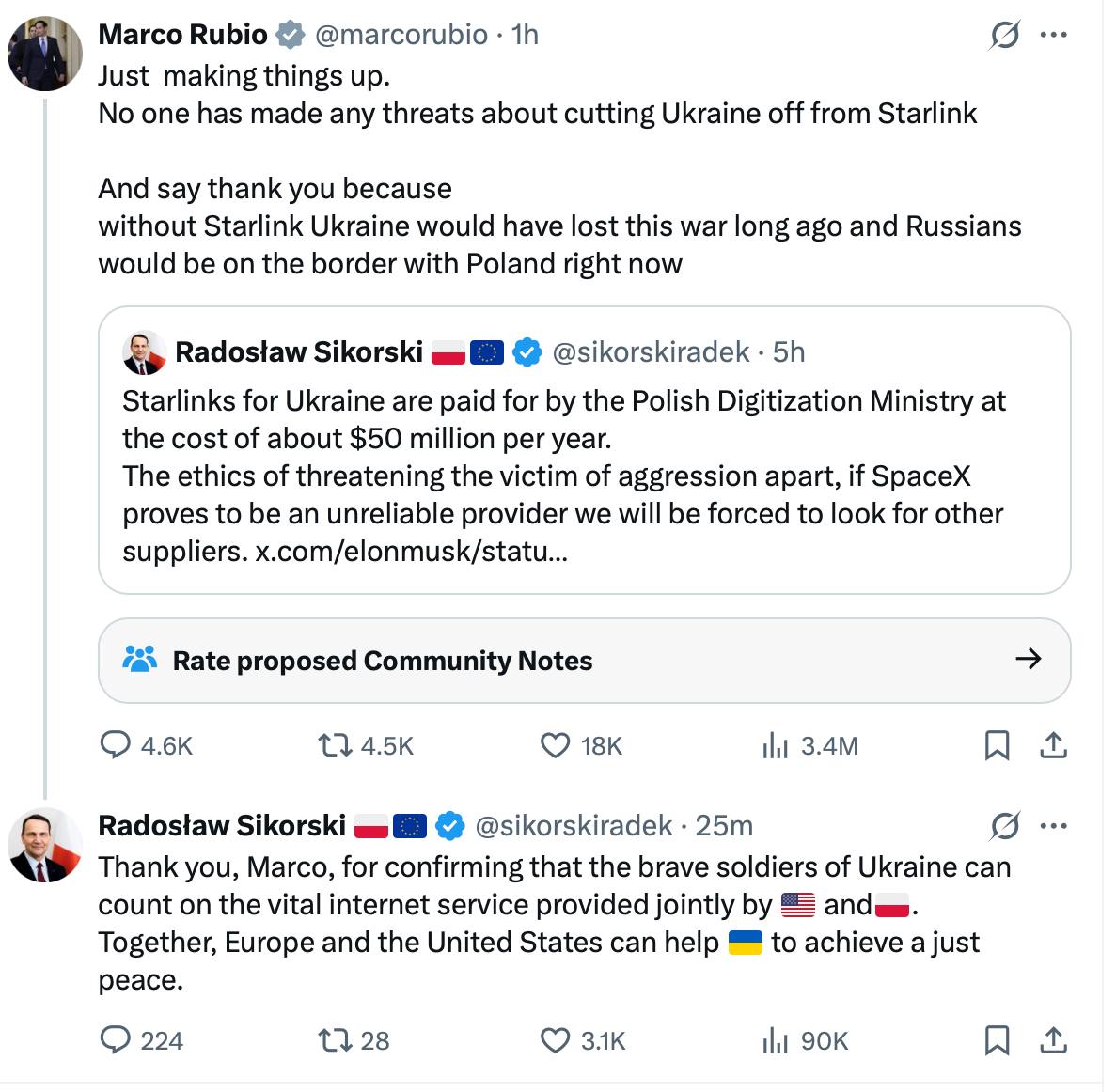Image resolution: width=1116 pixels, height=1092 pixels.
Task: Open more options for Sikorski's reply
Action: tap(1054, 826)
